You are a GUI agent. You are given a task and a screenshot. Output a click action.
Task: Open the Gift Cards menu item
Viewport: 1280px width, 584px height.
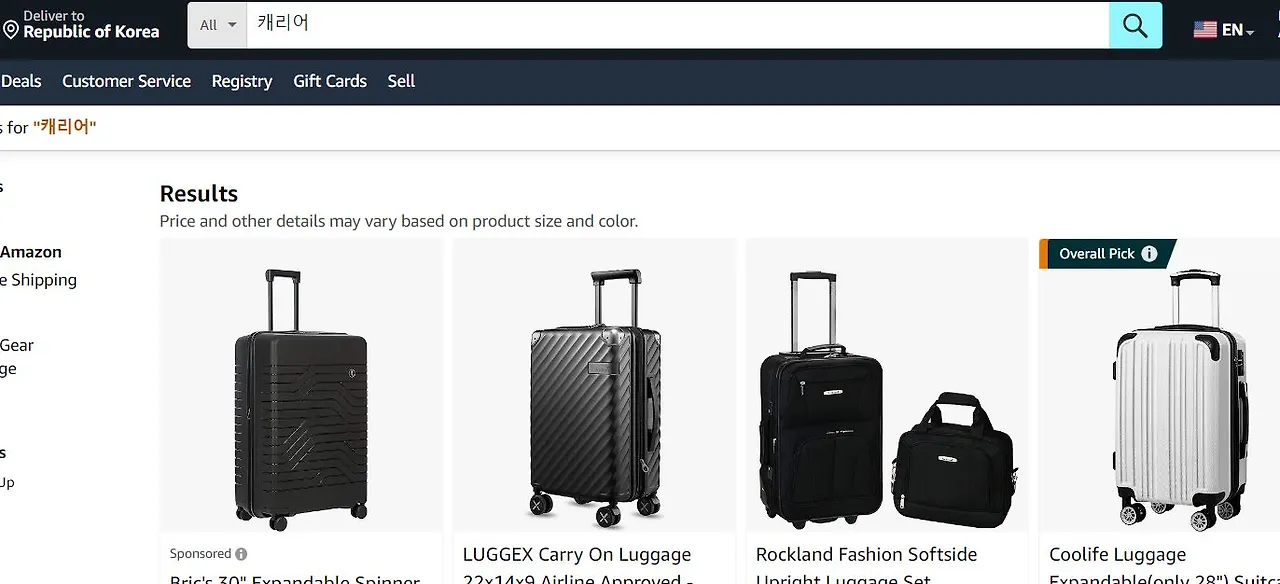(x=330, y=81)
